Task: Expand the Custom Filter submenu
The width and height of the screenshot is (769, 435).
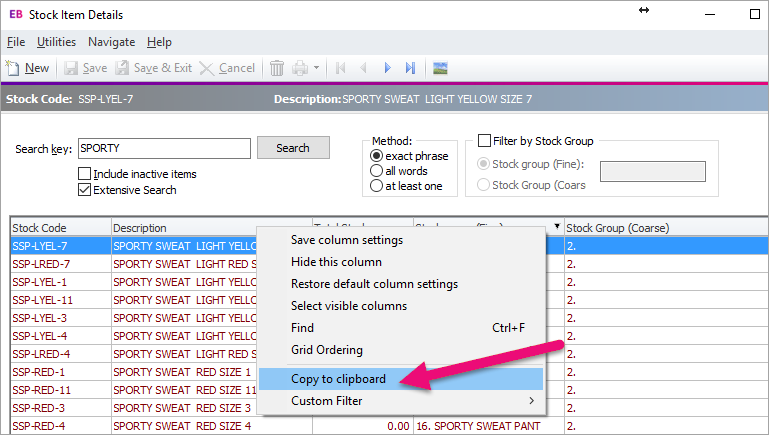Action: click(x=400, y=401)
